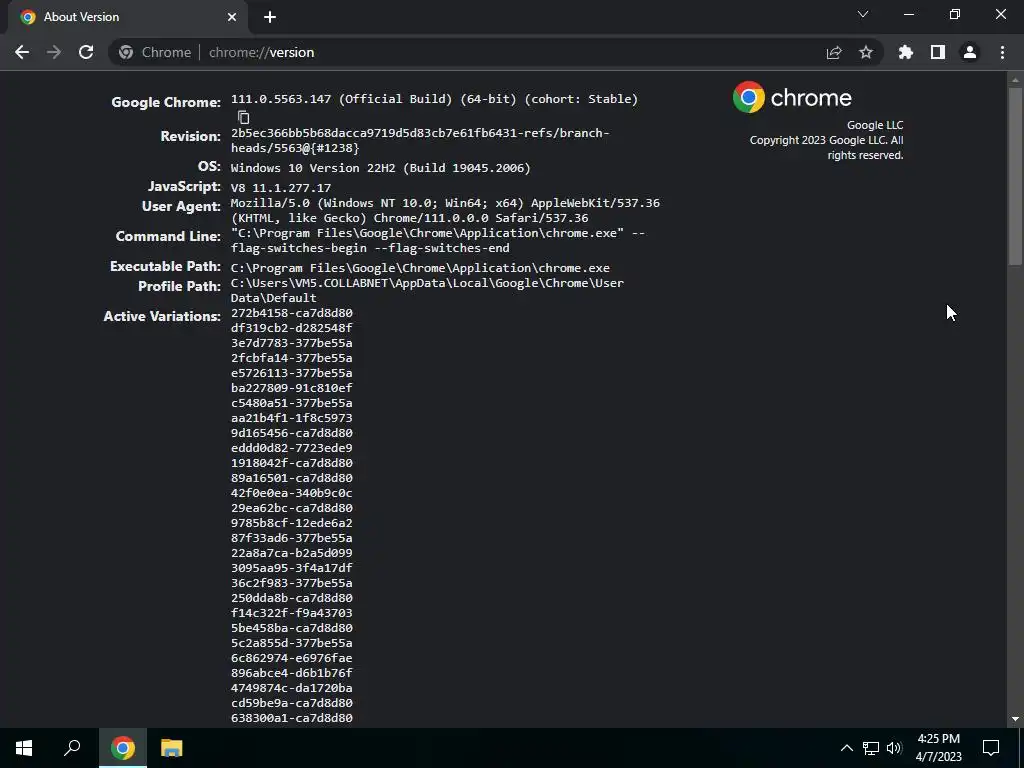Show hidden system tray icons
Screen dimensions: 1024x768
click(x=846, y=748)
